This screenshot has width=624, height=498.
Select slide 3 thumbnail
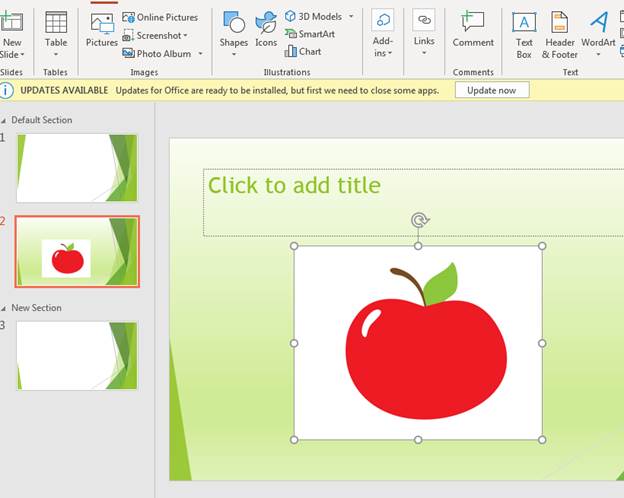point(77,355)
